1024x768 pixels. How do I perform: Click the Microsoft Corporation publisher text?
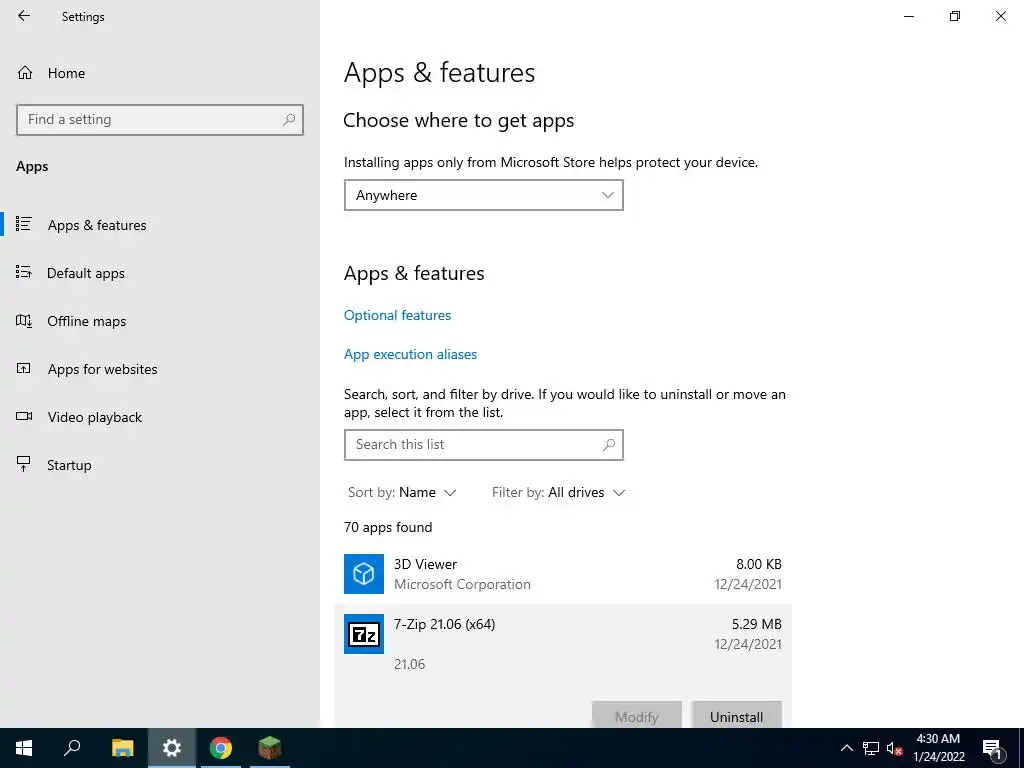[x=462, y=584]
